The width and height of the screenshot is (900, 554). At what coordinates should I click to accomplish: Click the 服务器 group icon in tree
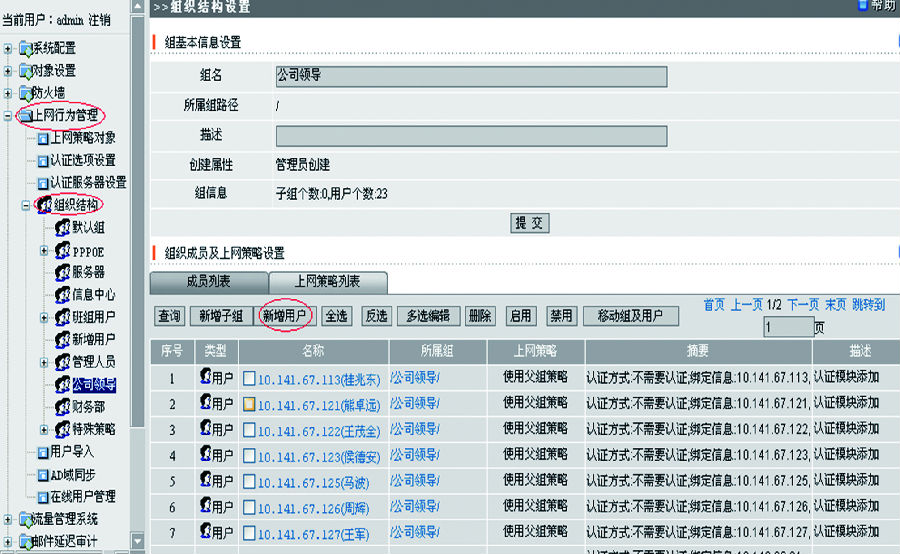[x=62, y=272]
